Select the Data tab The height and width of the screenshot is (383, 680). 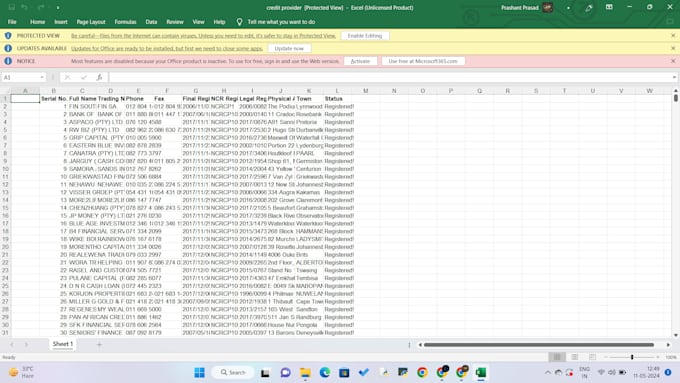(x=151, y=22)
